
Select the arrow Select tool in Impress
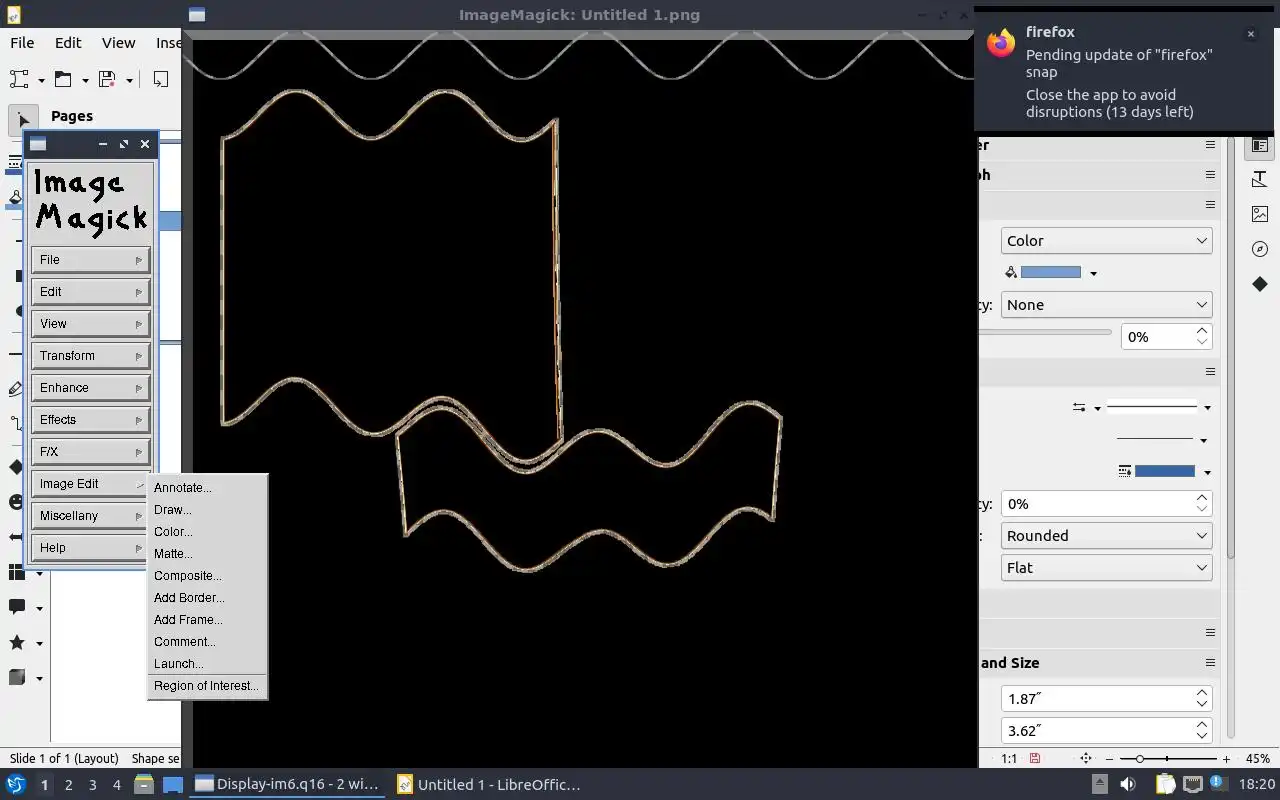coord(23,118)
